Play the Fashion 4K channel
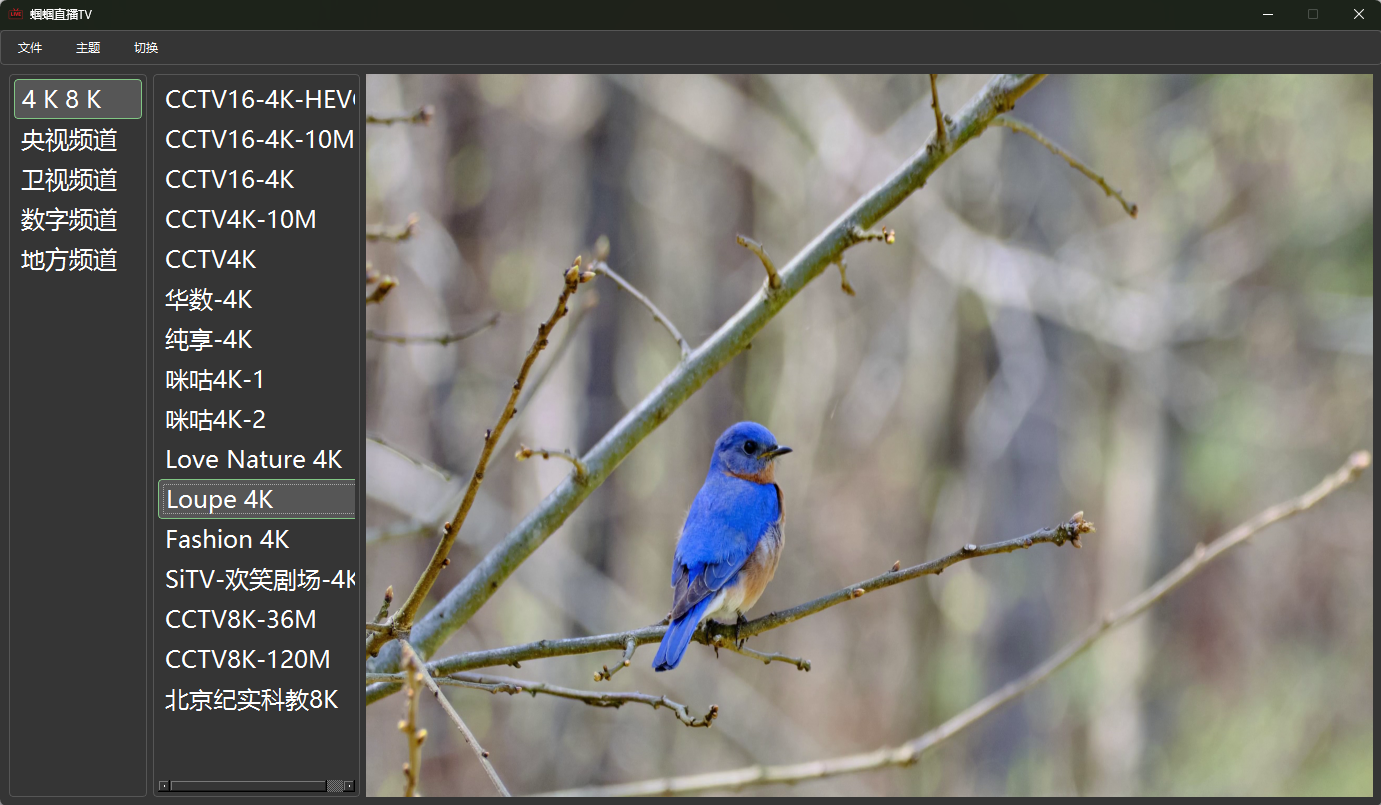Image resolution: width=1381 pixels, height=805 pixels. coord(227,540)
